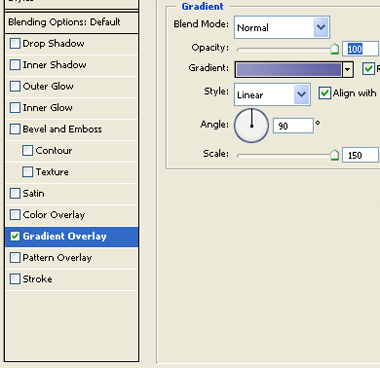Viewport: 380px width, 368px height.
Task: Click the Angle value field showing 90
Action: coord(293,126)
